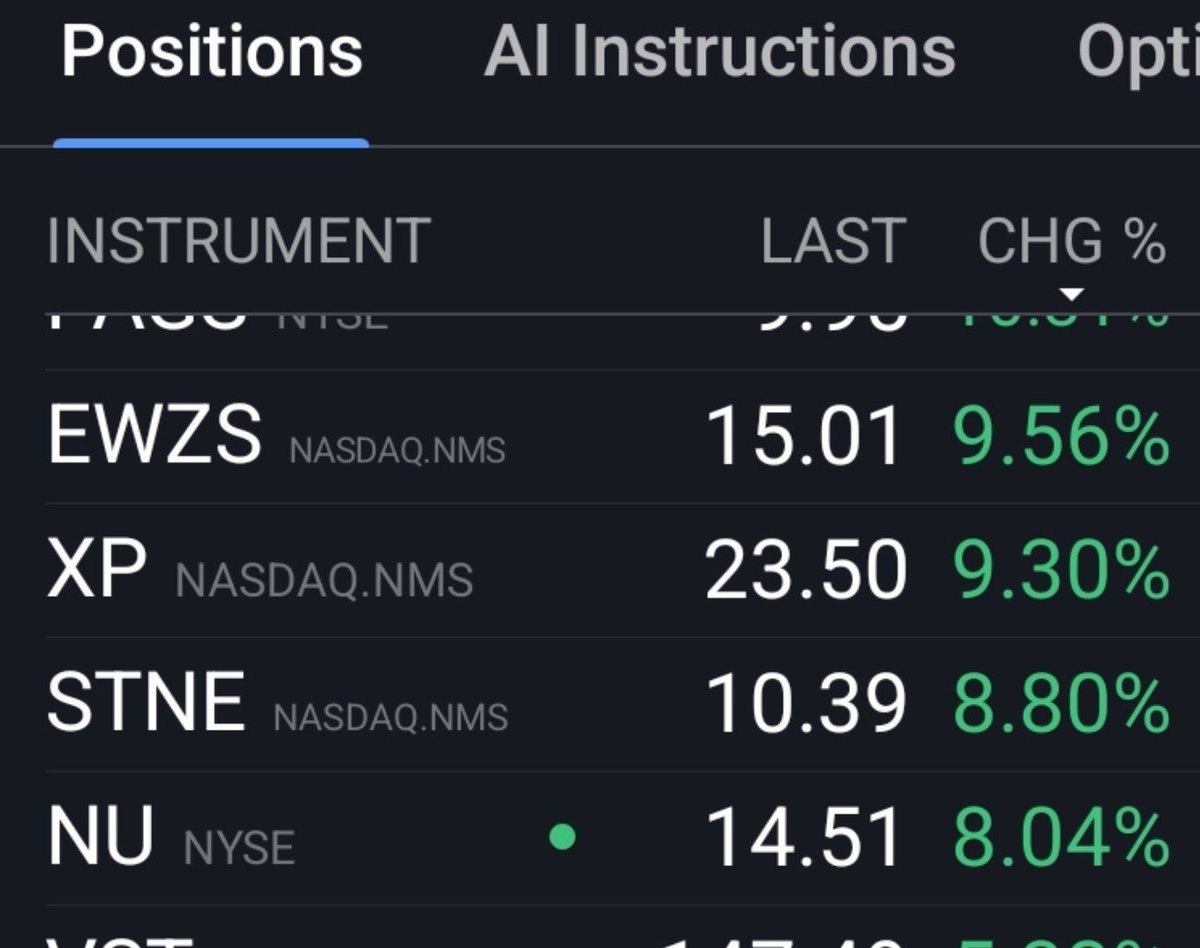Select the EWZS position row
This screenshot has width=1200, height=948.
click(x=608, y=436)
